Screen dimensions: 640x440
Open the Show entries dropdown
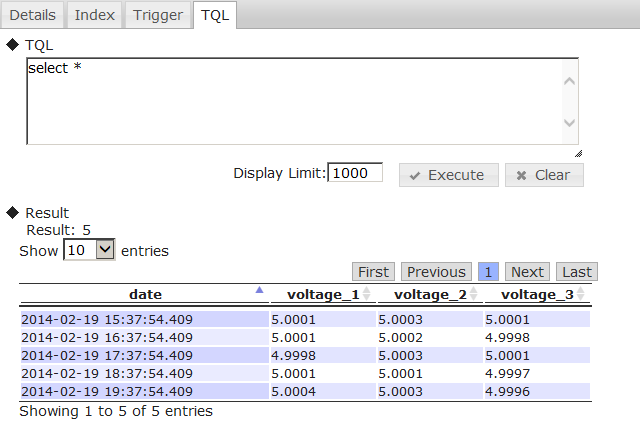click(x=90, y=250)
